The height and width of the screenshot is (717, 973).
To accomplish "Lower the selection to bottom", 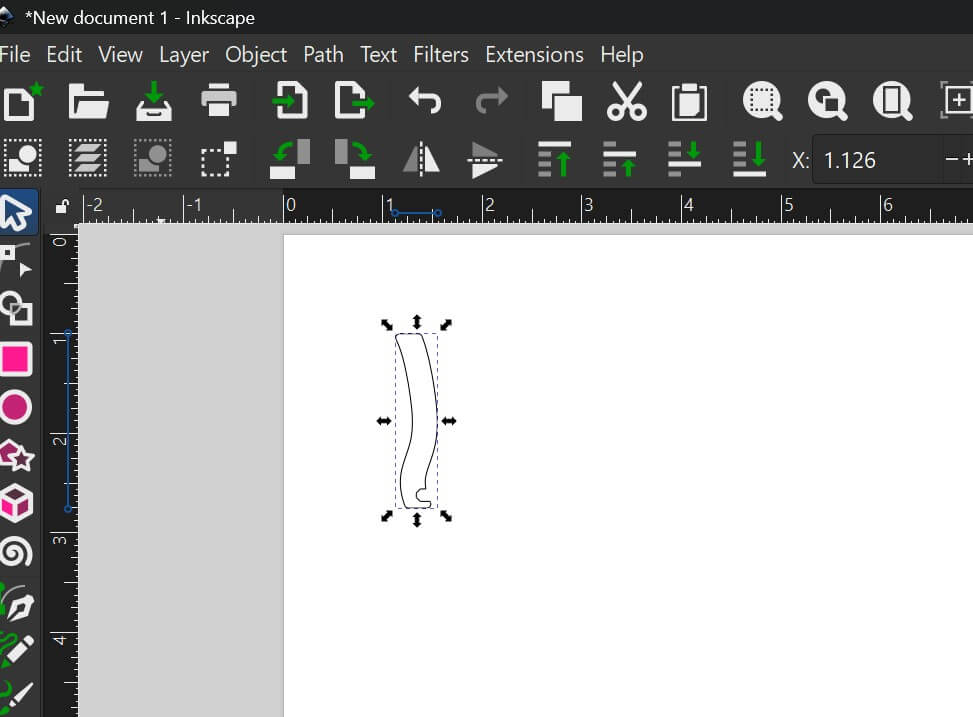I will [750, 159].
